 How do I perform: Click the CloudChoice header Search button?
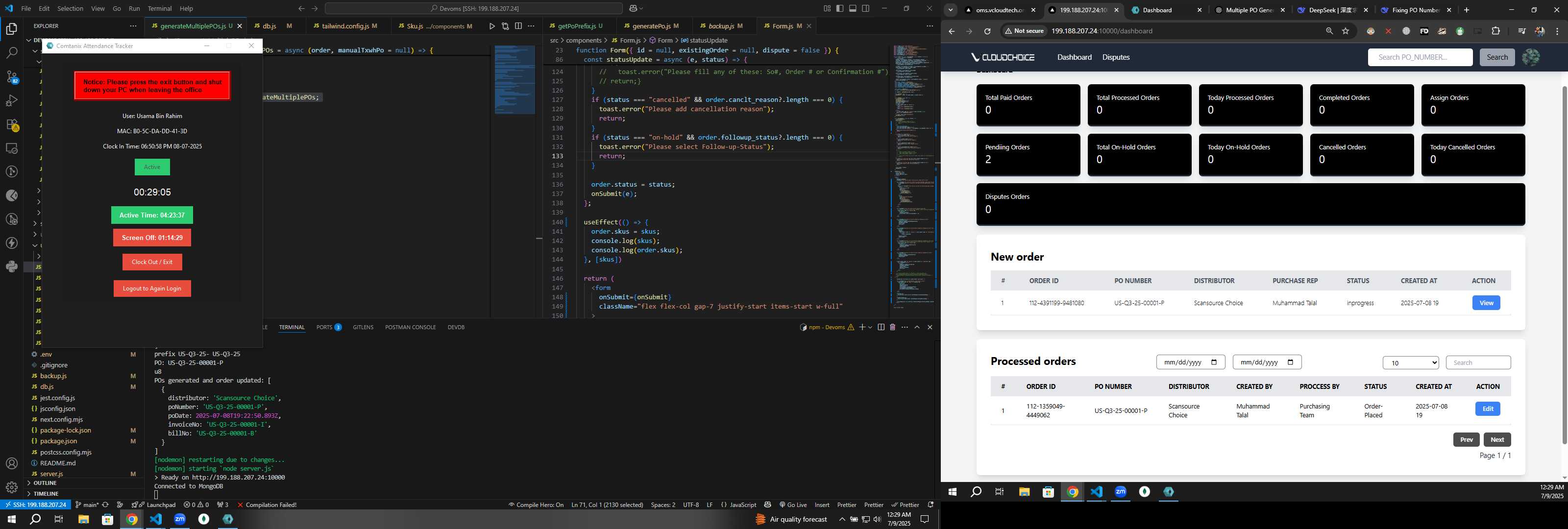[1497, 57]
